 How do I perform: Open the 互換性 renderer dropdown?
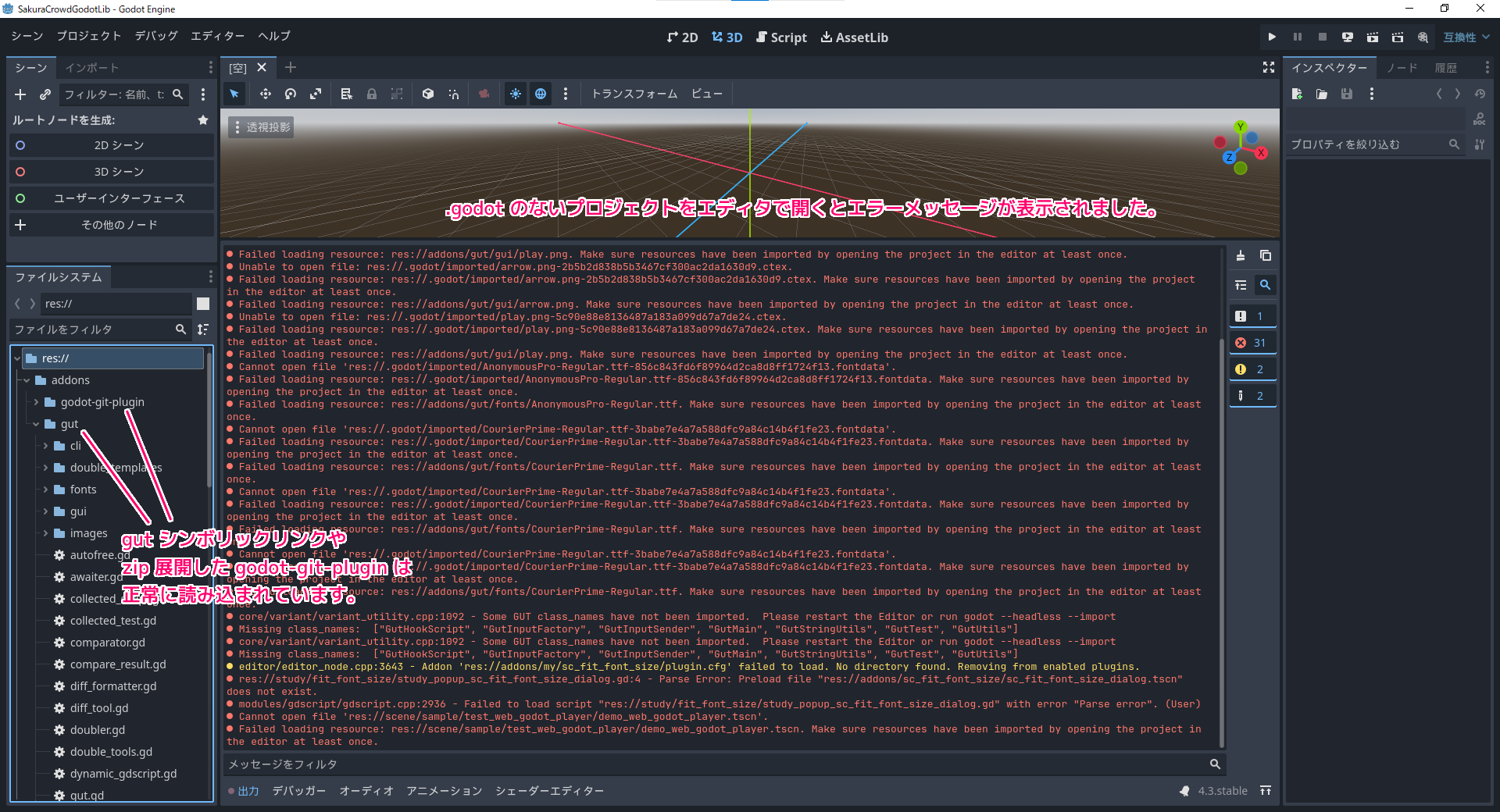[x=1466, y=37]
